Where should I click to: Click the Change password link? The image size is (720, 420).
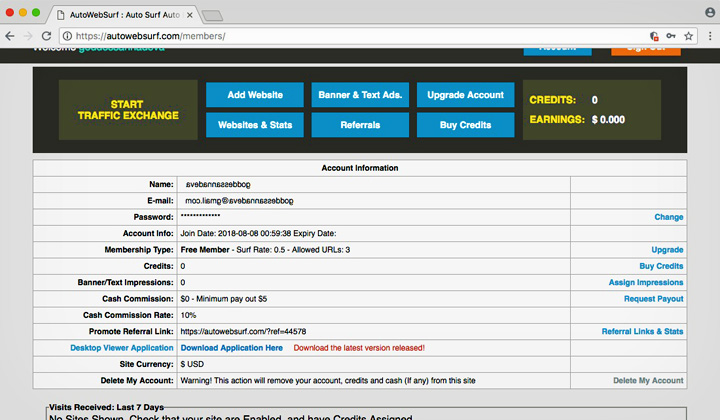[x=669, y=217]
